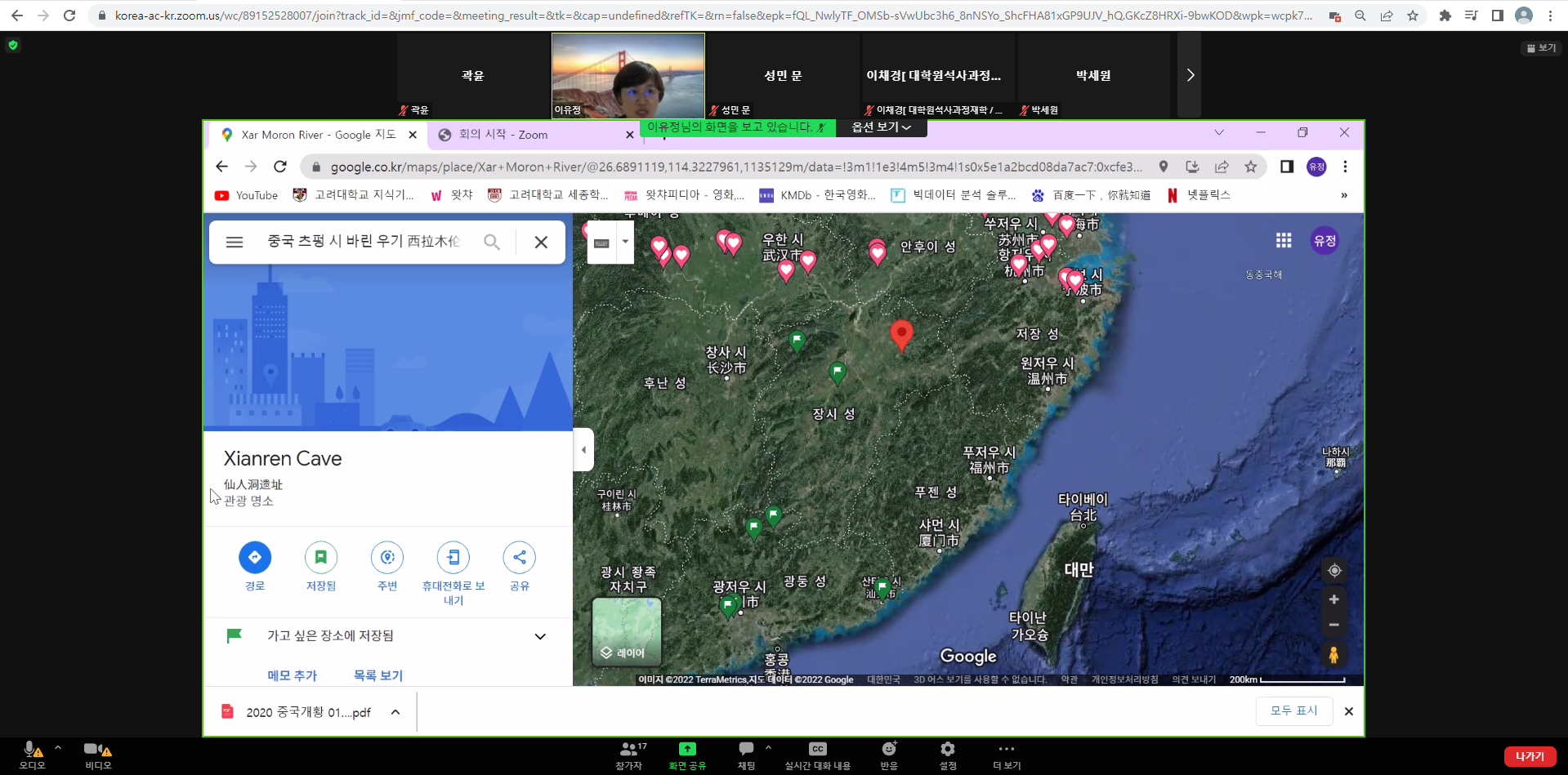Open the Zoom reactions (반응) icon
1568x775 pixels.
tap(889, 750)
